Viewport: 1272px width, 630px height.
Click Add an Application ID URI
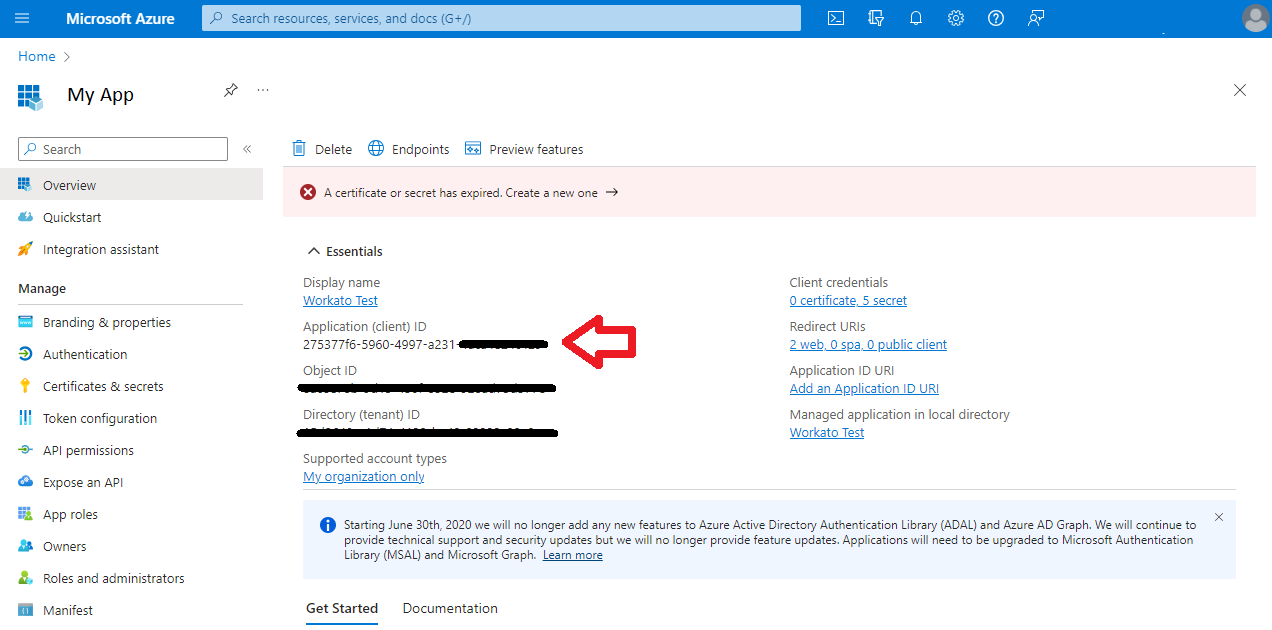point(864,388)
